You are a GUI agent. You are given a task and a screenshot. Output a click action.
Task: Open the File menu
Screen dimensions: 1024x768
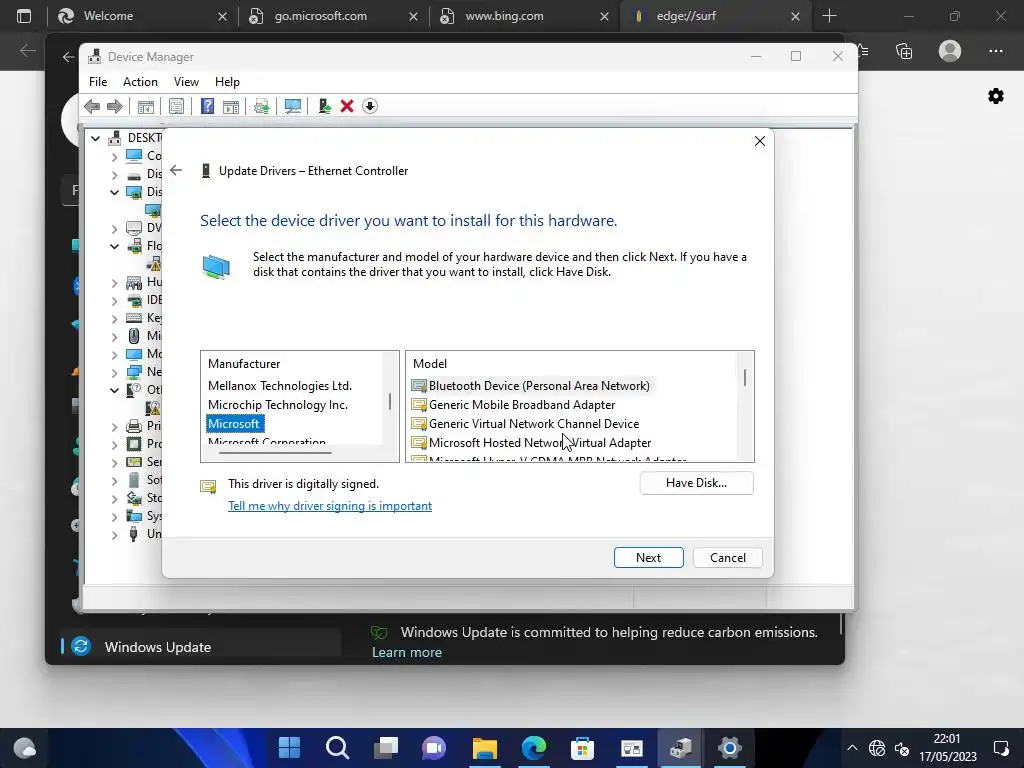[98, 82]
